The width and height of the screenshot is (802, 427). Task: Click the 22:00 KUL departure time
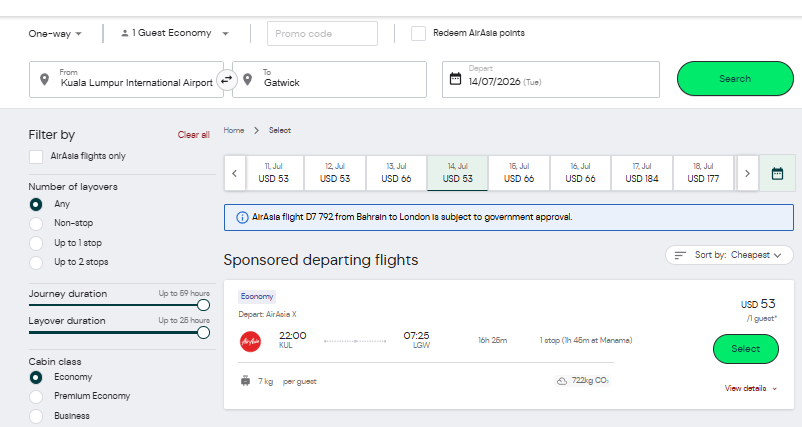(292, 340)
